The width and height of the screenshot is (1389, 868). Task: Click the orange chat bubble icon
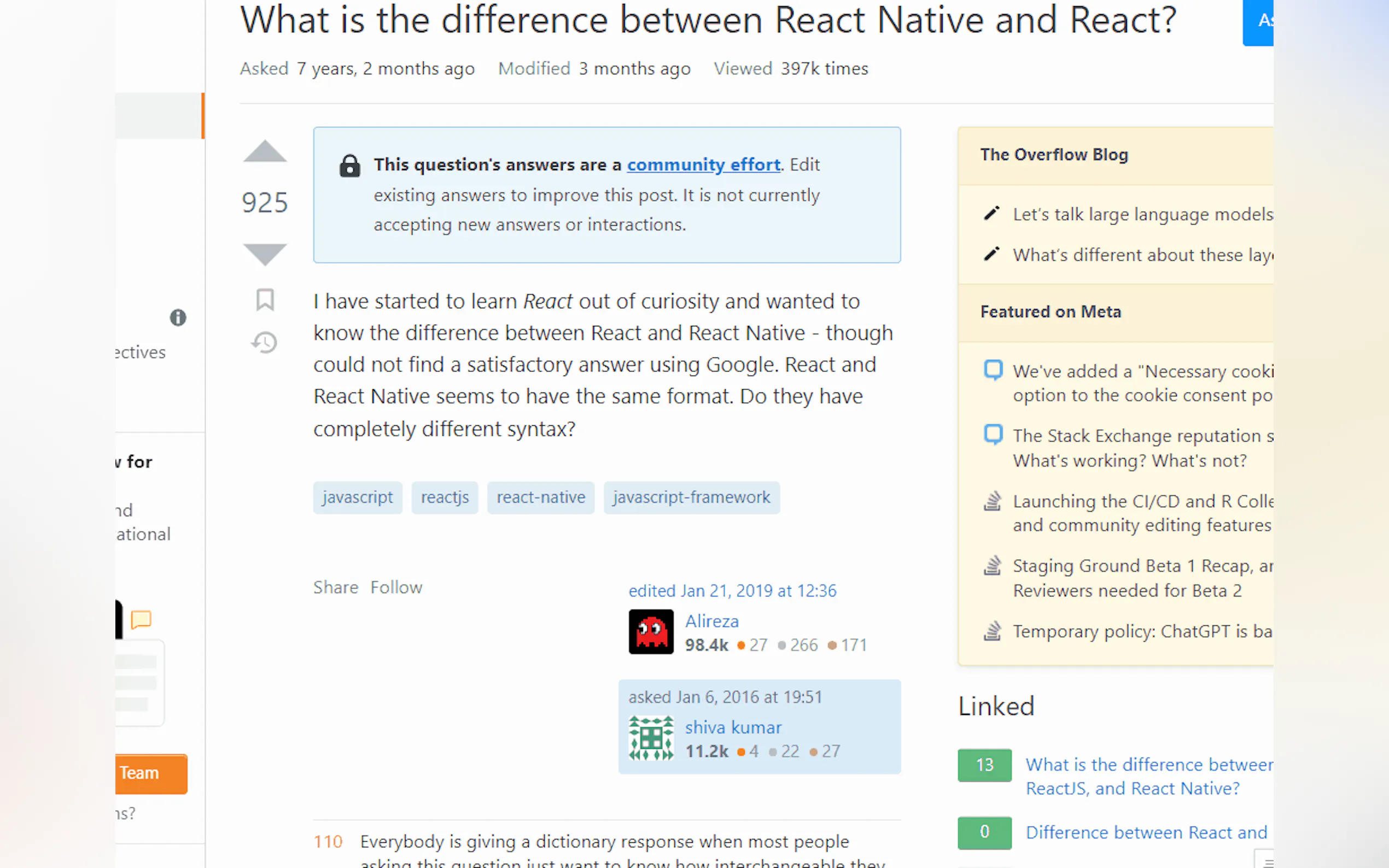pyautogui.click(x=141, y=619)
